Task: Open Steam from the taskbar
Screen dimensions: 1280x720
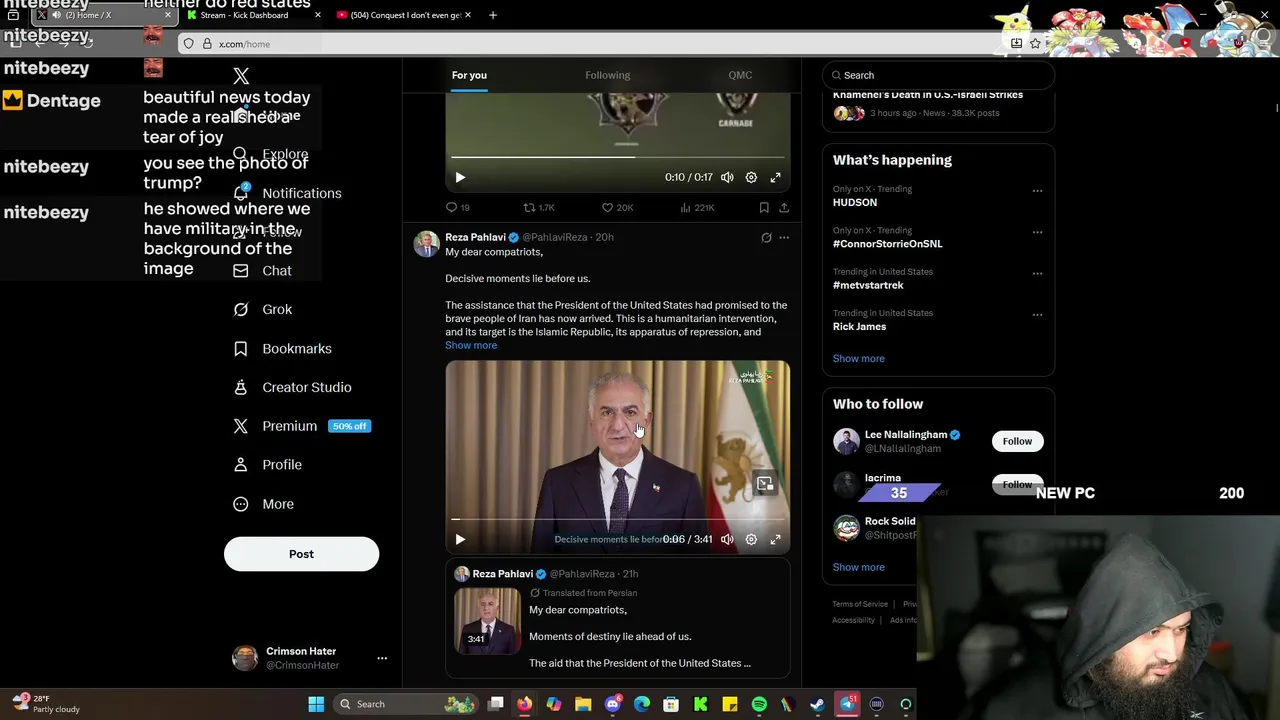Action: [x=817, y=704]
